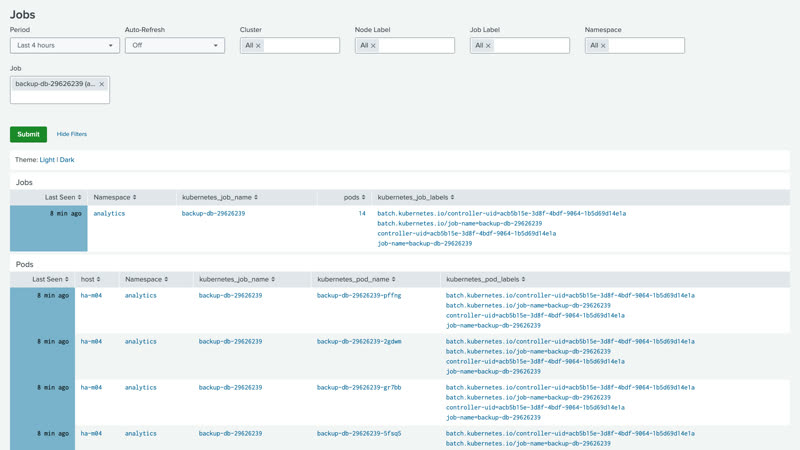Click pod name backup-db-29626239-2gdwm

click(359, 342)
